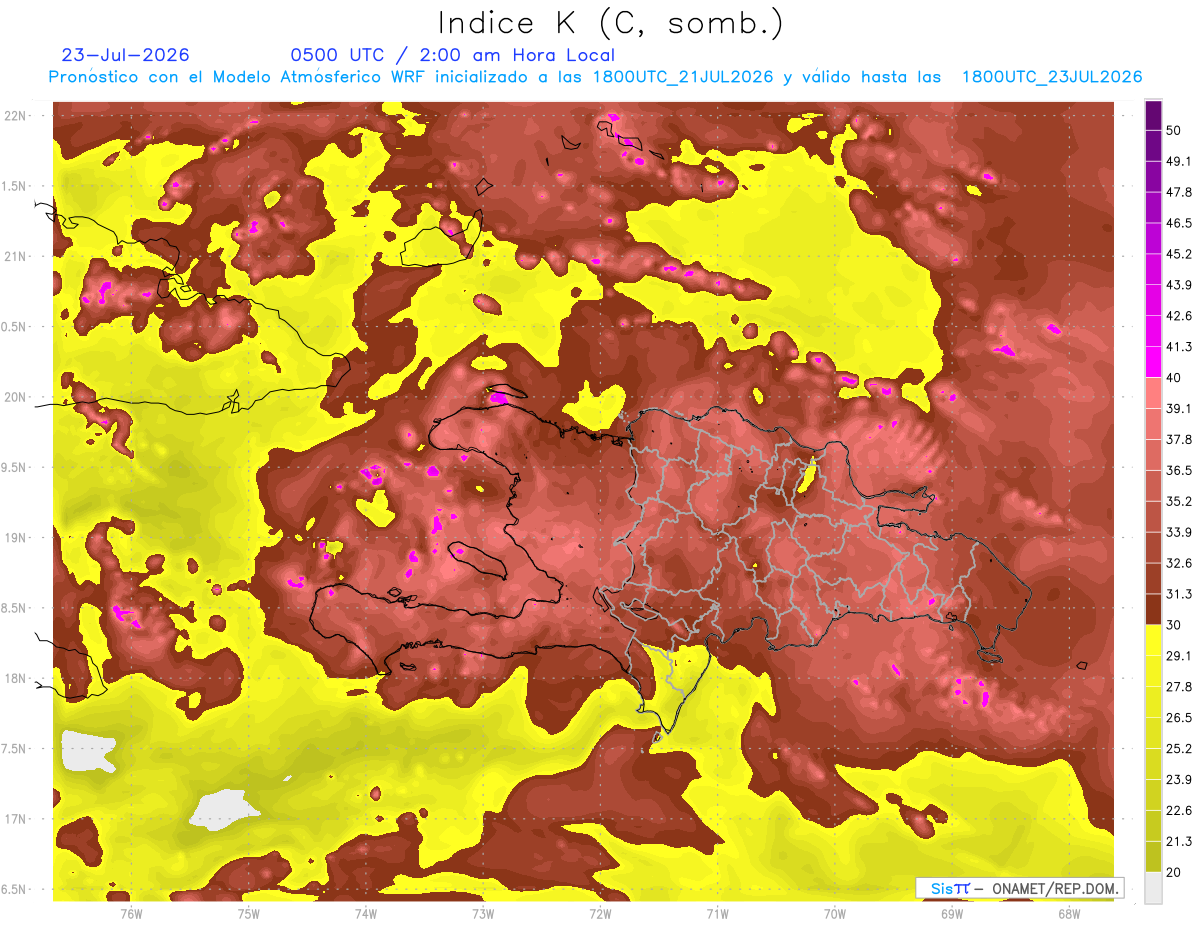Click the '73W' longitude label
This screenshot has width=1200, height=927.
[483, 913]
